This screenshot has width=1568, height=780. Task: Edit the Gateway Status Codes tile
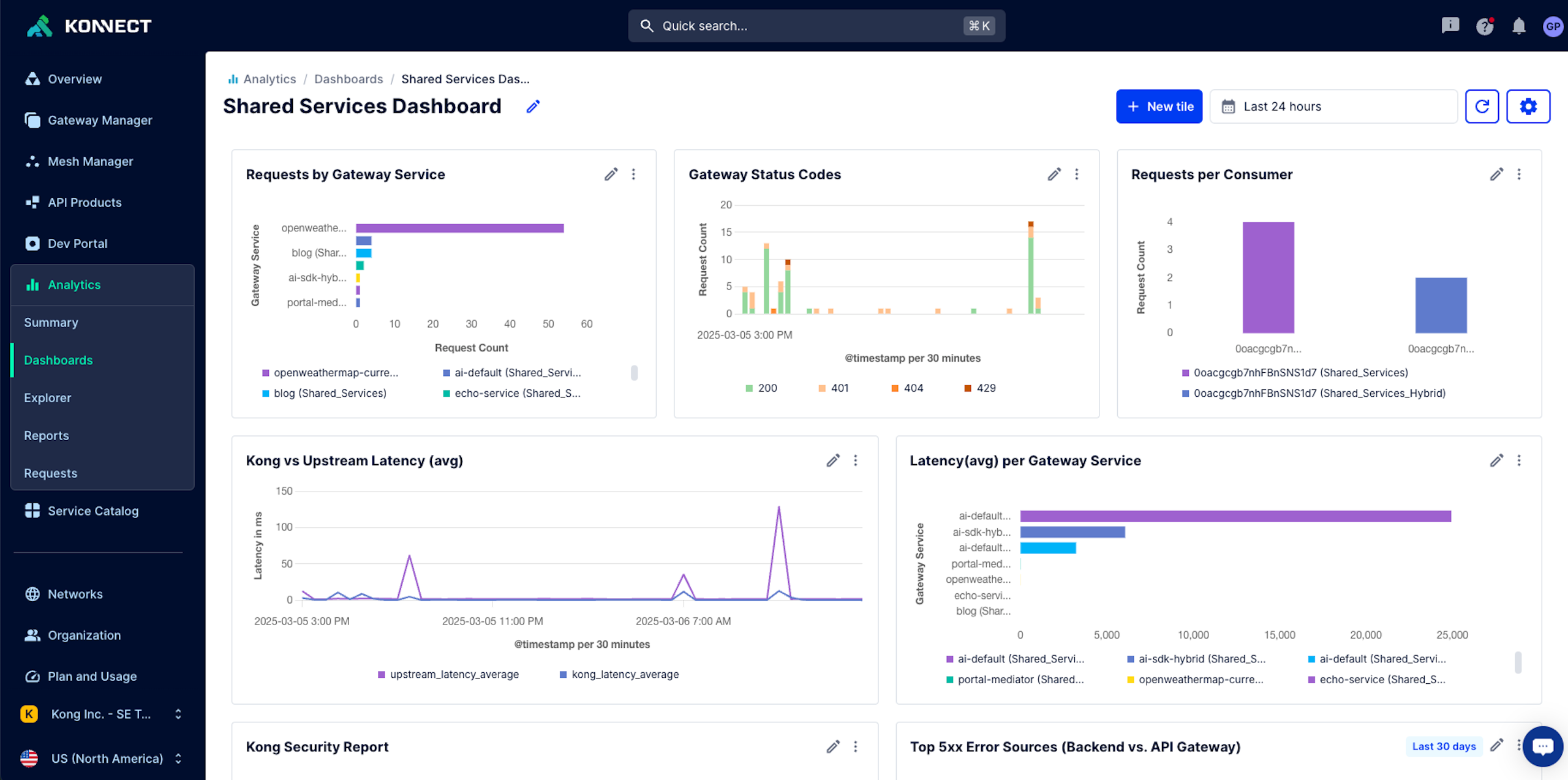coord(1053,174)
